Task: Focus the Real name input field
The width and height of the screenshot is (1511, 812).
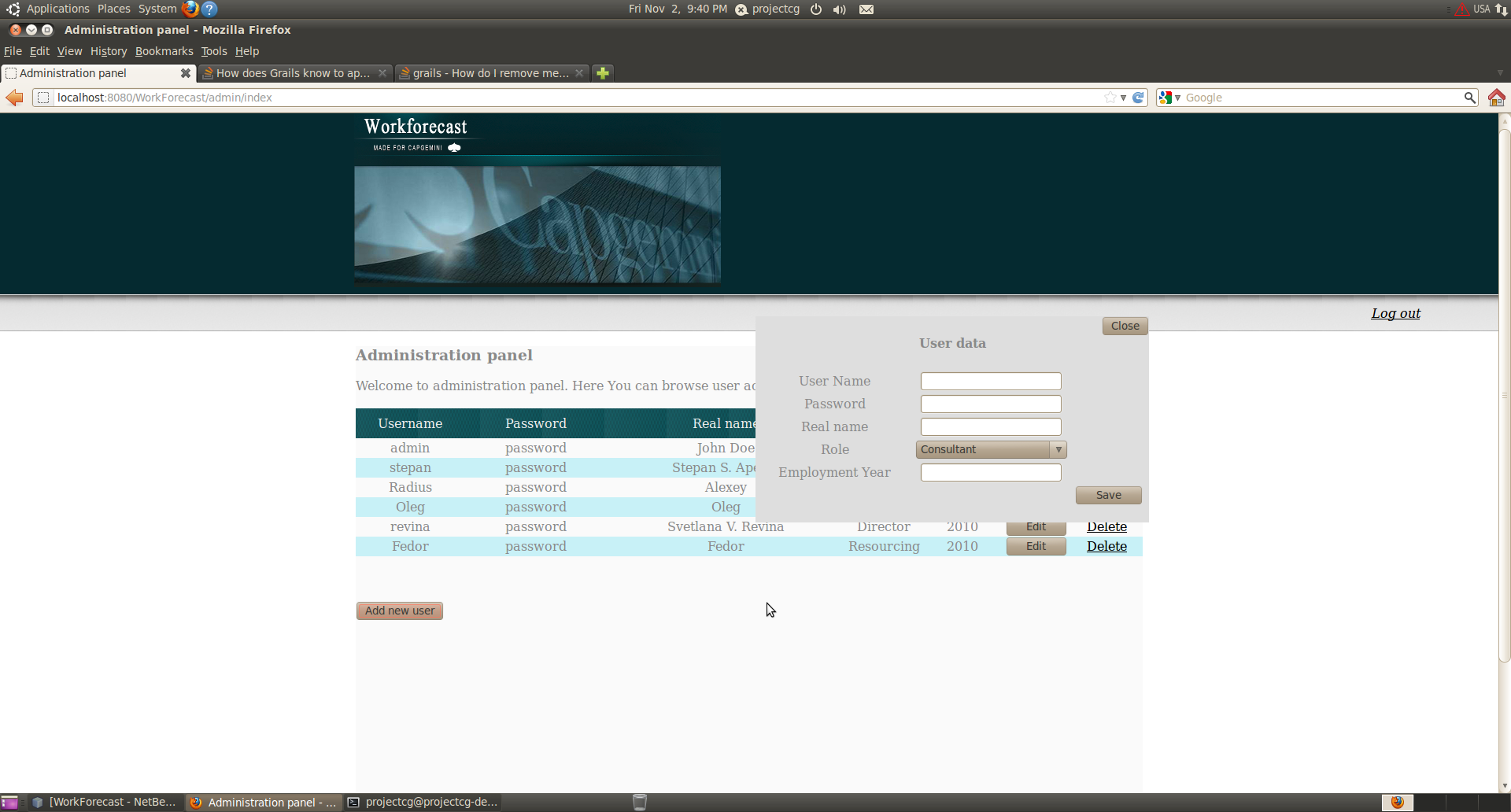Action: (991, 426)
